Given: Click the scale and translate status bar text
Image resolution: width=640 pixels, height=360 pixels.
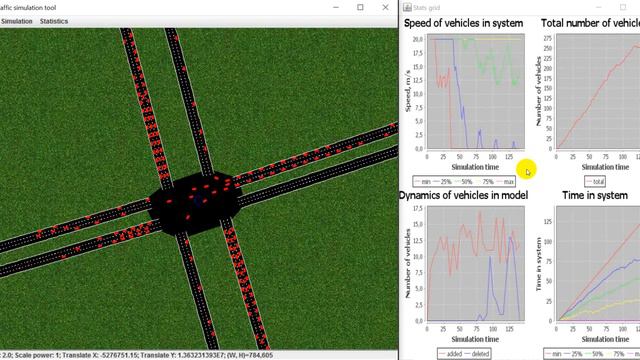Looking at the screenshot, I should pyautogui.click(x=137, y=356).
